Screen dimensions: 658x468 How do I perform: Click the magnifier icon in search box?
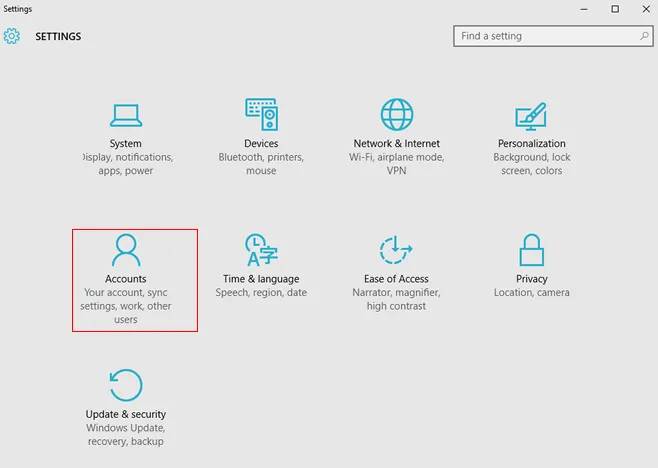tap(644, 36)
